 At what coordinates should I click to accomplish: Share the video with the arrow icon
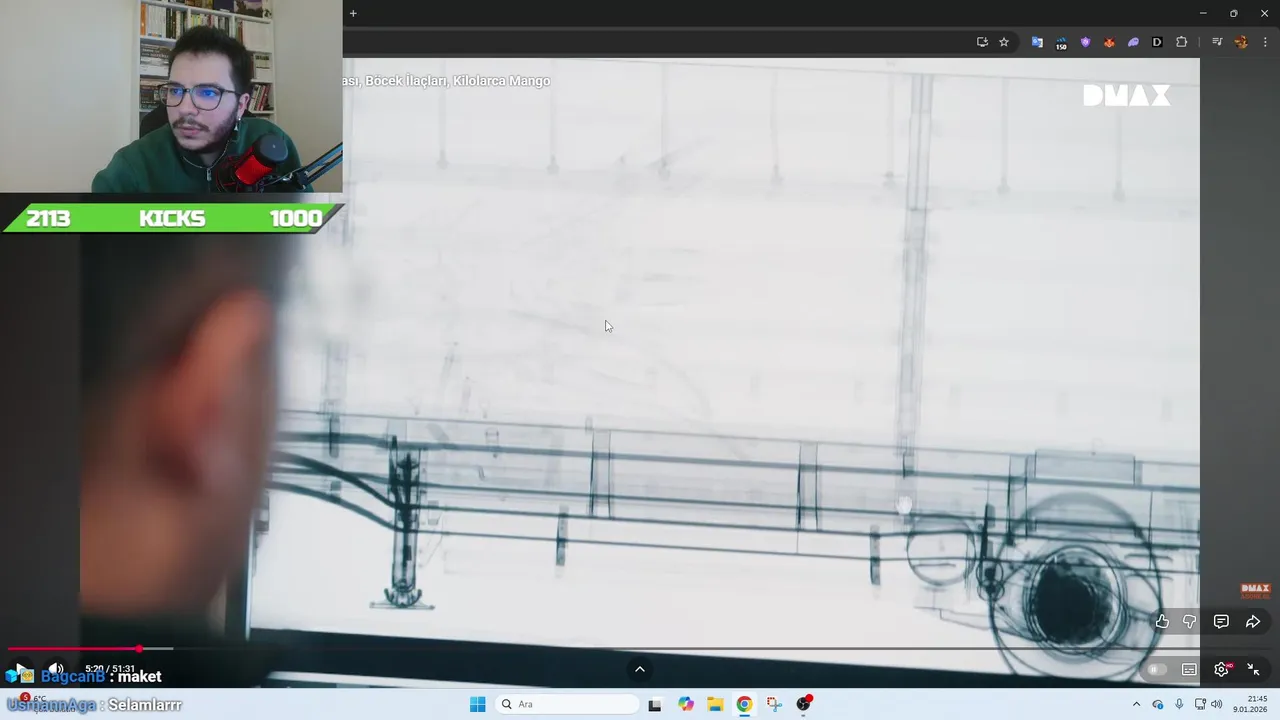(x=1253, y=622)
